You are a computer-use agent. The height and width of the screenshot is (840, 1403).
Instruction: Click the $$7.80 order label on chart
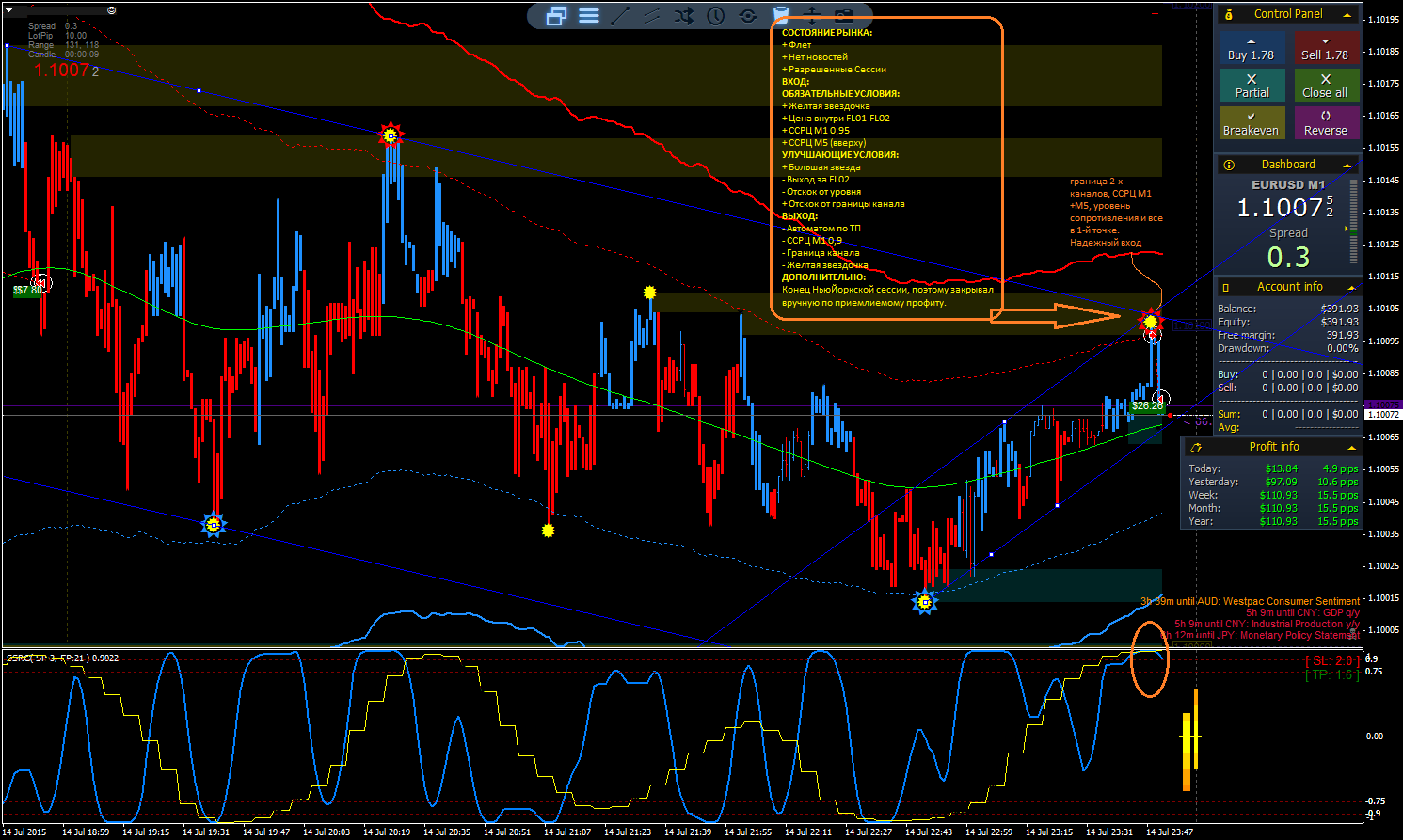click(x=26, y=291)
